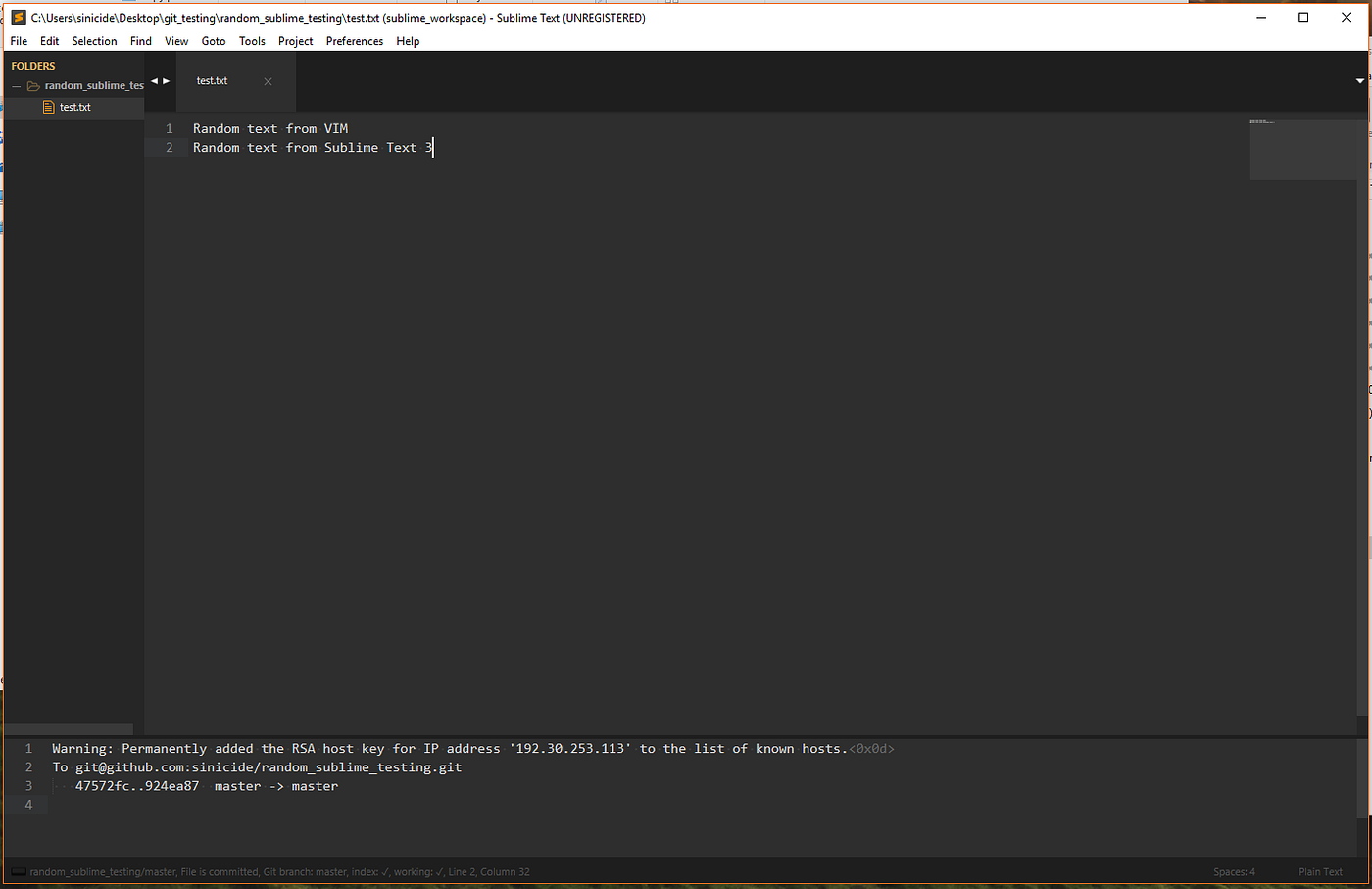Image resolution: width=1372 pixels, height=889 pixels.
Task: Collapse the random_sublime_testing folder tree
Action: [15, 85]
